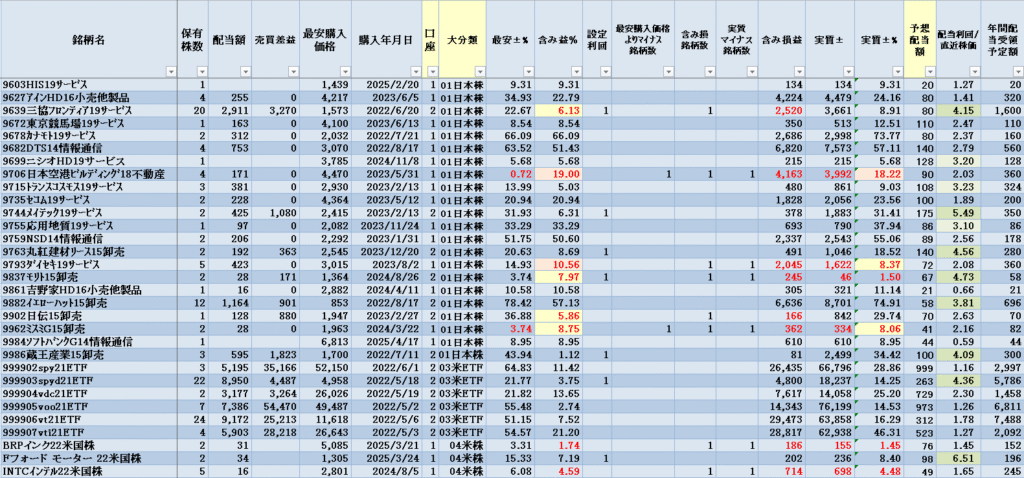The height and width of the screenshot is (478, 1024).
Task: Click the purchase date 2025/2/20 cell
Action: coord(386,84)
